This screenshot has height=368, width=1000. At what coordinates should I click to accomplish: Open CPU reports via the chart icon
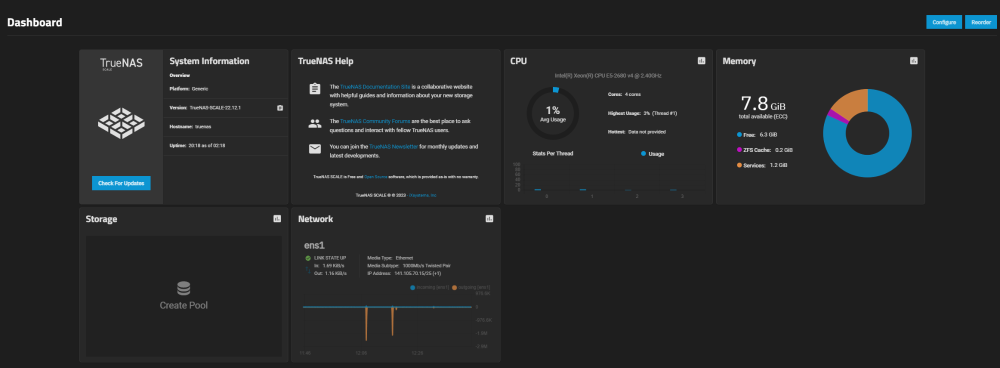702,61
